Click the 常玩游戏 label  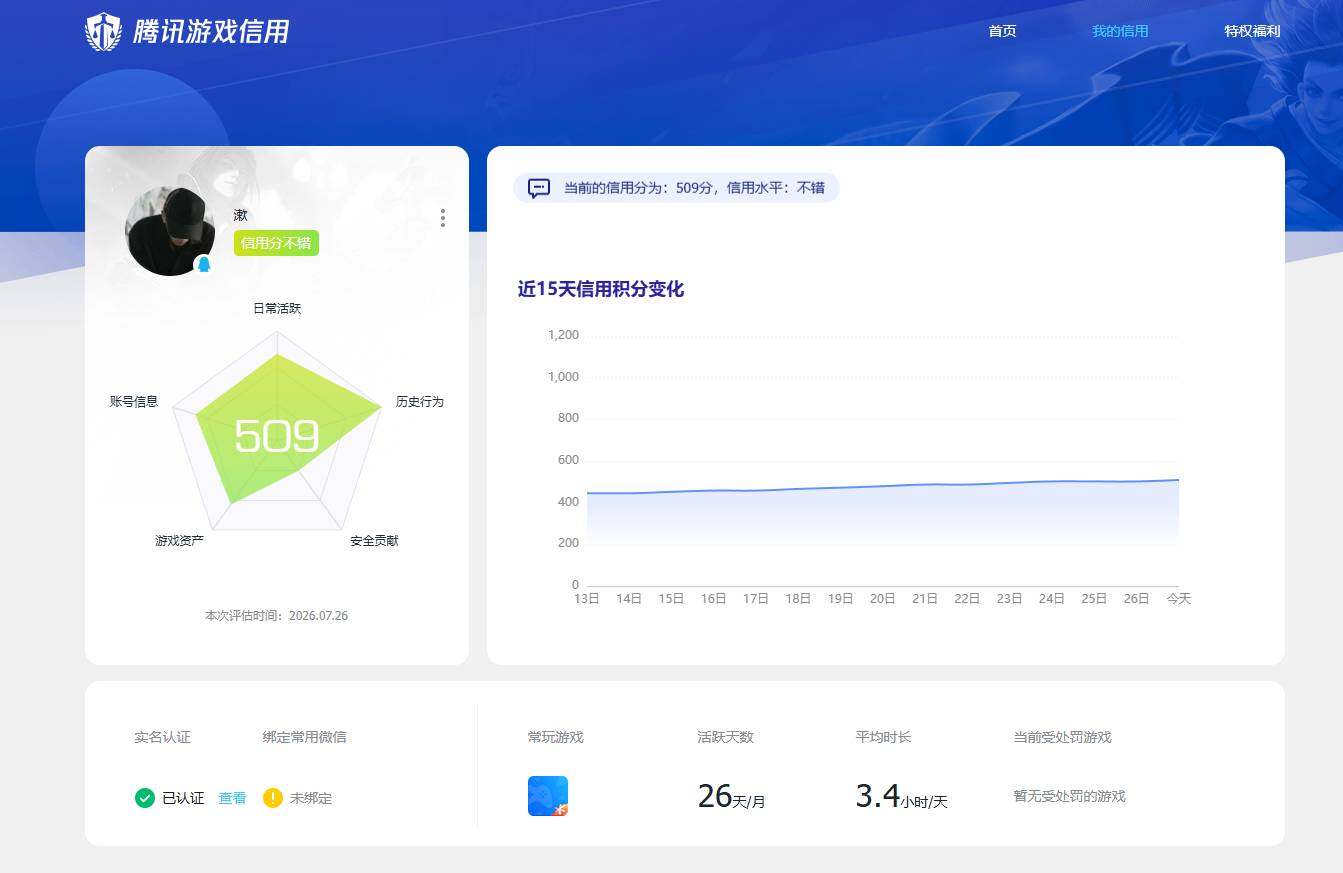(556, 737)
